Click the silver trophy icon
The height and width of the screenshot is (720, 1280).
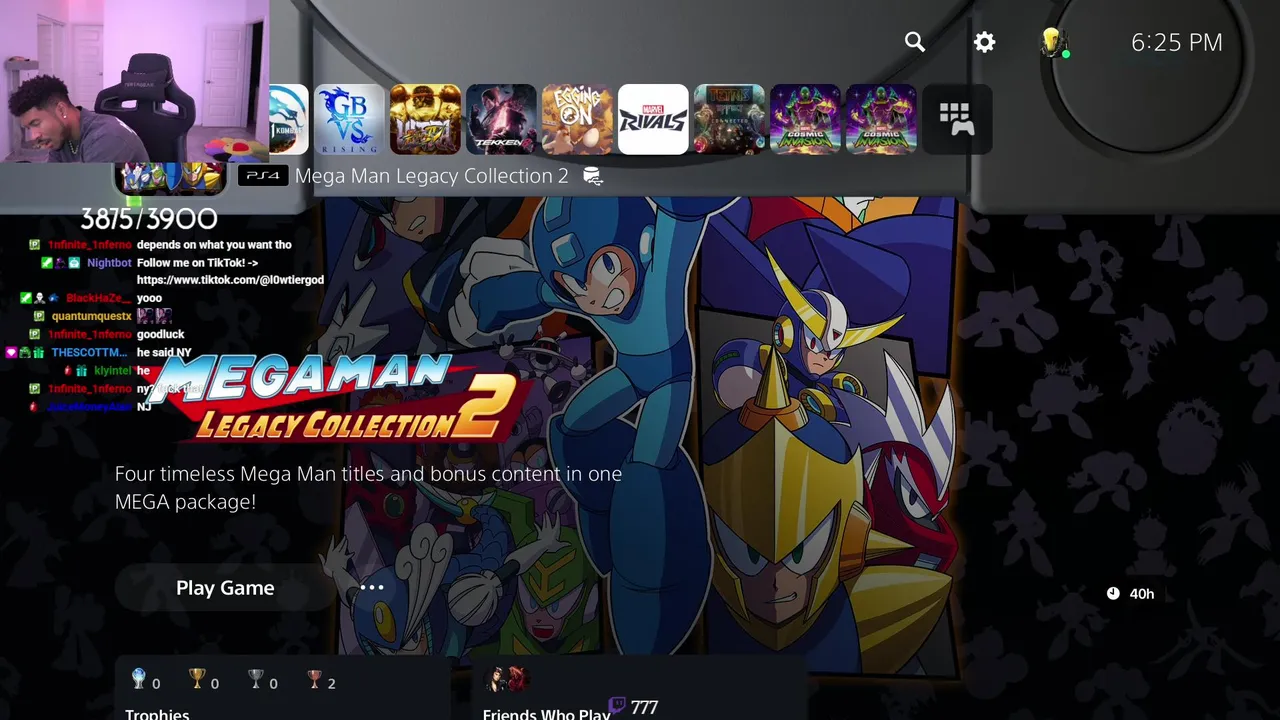pyautogui.click(x=256, y=680)
